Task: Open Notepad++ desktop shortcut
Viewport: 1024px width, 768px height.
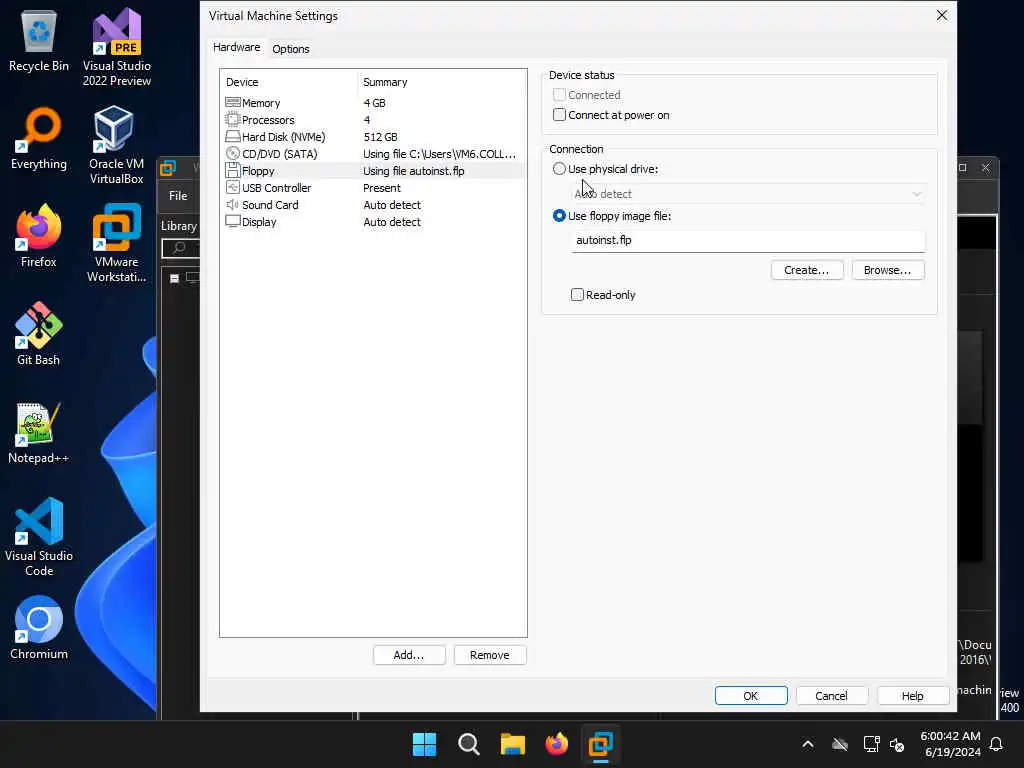Action: pos(39,432)
